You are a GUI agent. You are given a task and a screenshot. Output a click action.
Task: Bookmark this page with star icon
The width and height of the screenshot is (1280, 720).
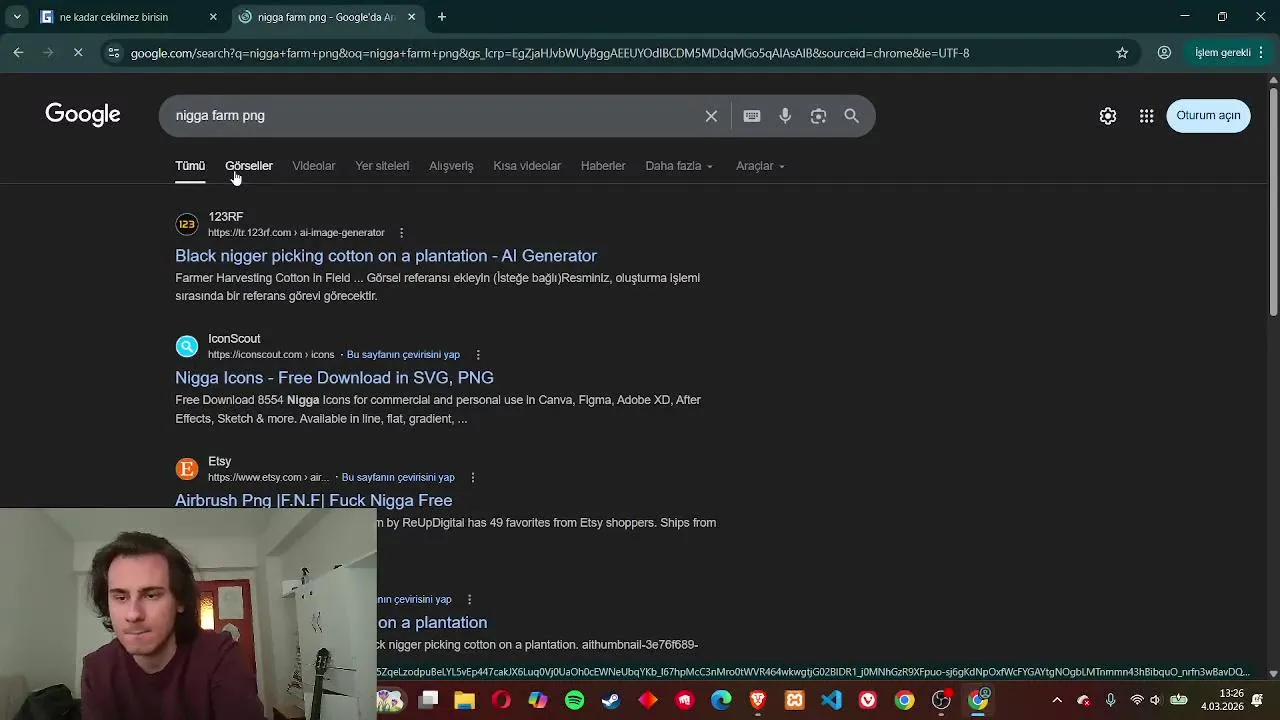[1122, 53]
